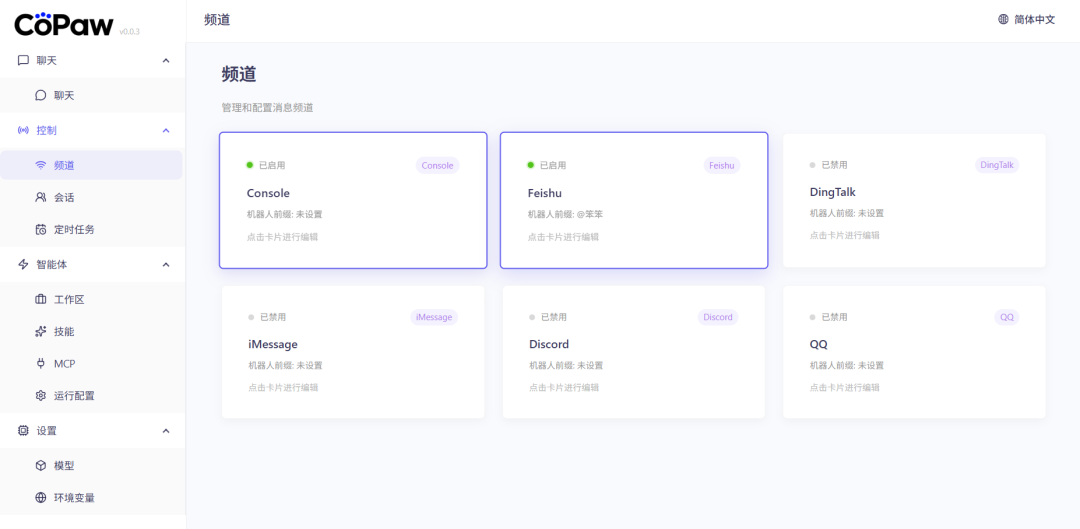The width and height of the screenshot is (1080, 529).
Task: Click the calendar icon for 定时任务
Action: 41,230
